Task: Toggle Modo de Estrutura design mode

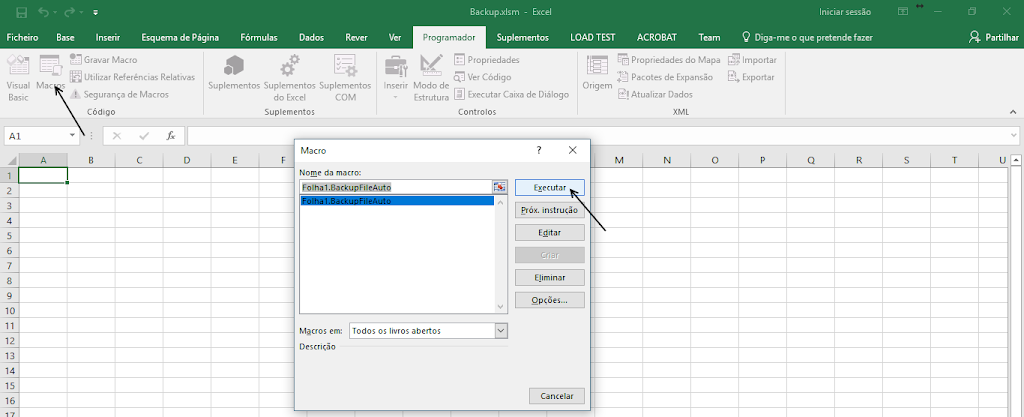Action: coord(431,78)
